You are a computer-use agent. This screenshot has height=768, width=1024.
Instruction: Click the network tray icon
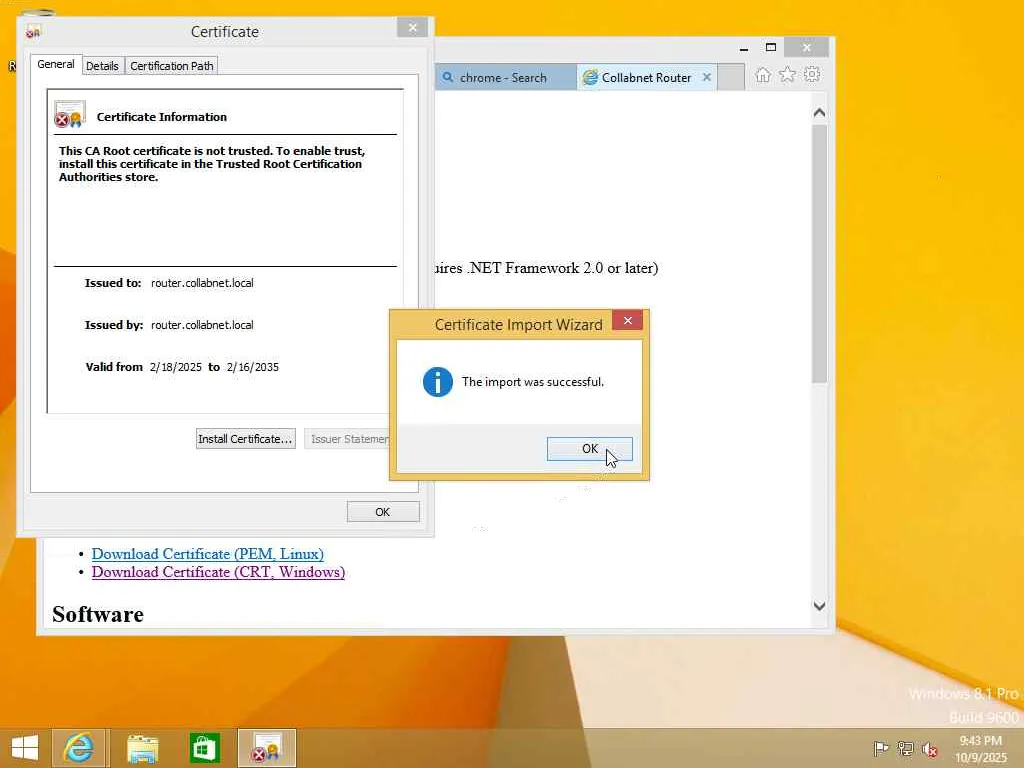905,748
